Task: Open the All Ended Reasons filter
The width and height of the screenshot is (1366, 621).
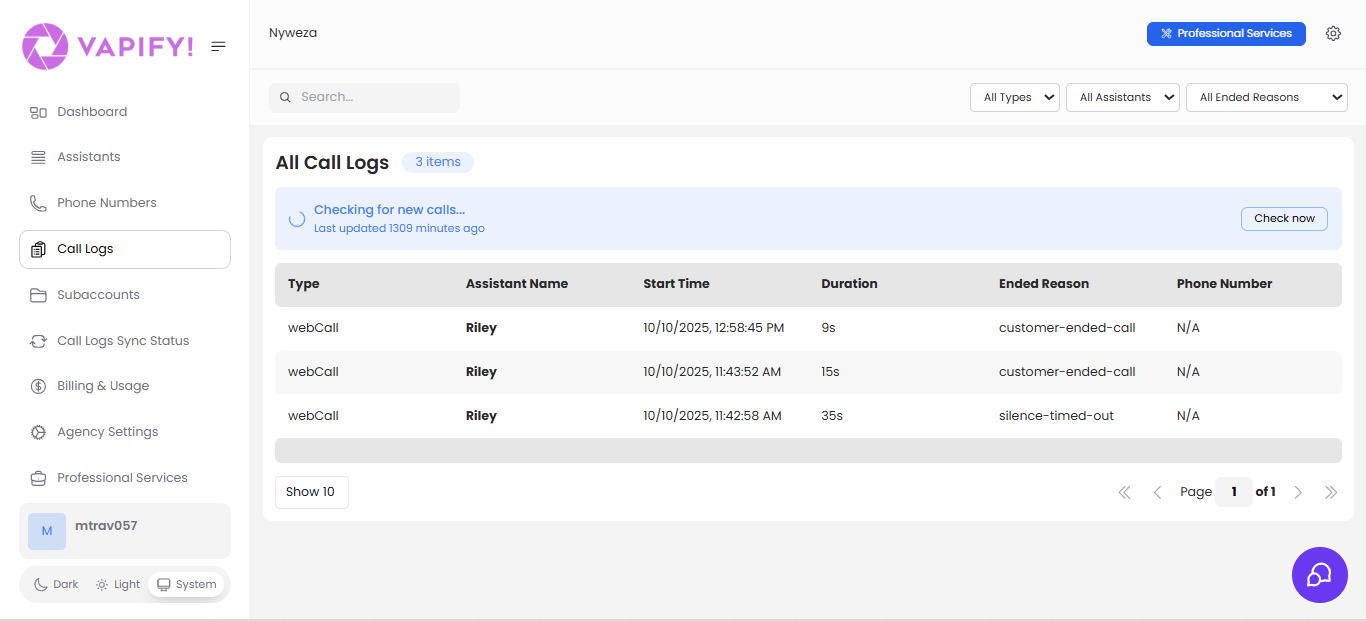Action: coord(1266,97)
